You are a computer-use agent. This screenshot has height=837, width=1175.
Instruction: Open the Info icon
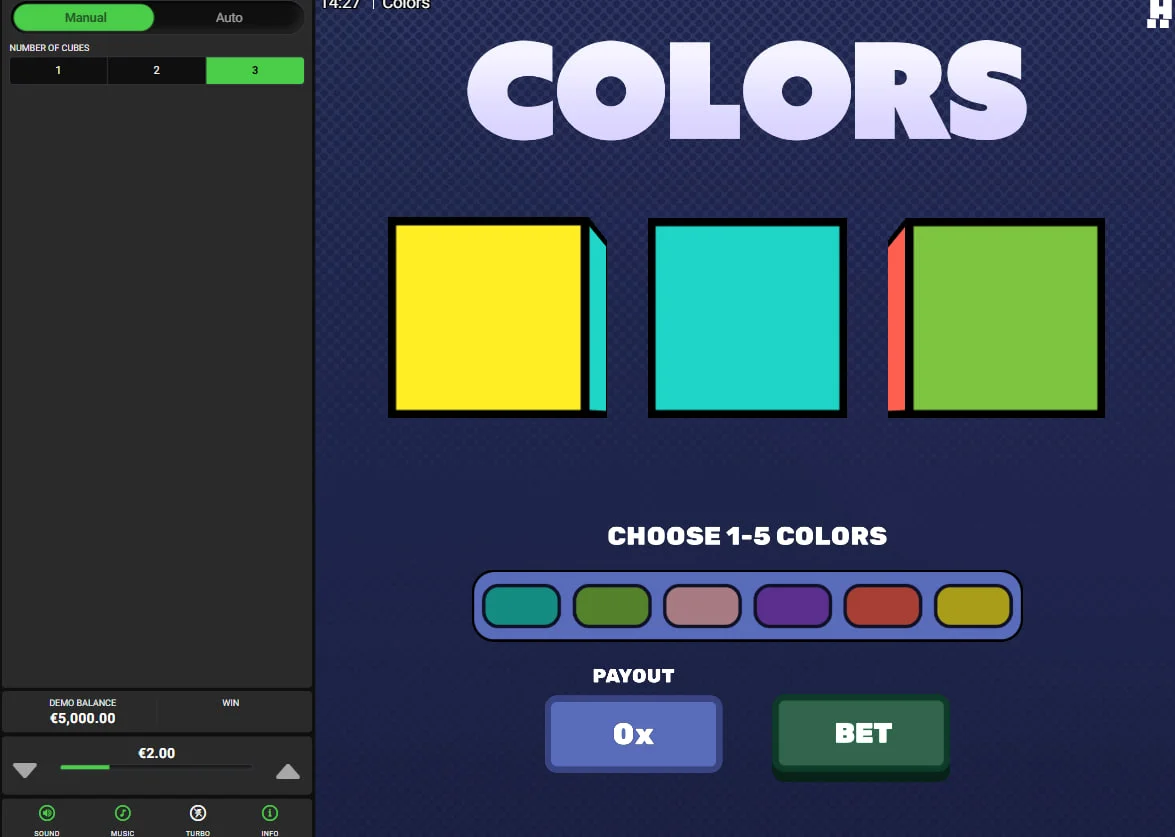270,813
